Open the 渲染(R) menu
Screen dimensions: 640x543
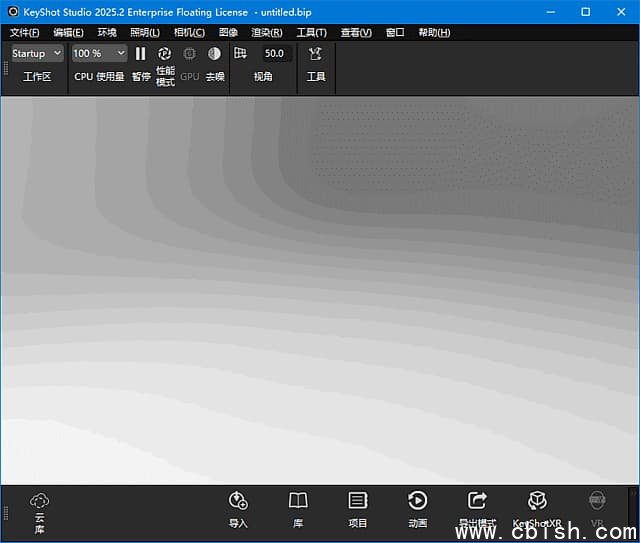(267, 33)
